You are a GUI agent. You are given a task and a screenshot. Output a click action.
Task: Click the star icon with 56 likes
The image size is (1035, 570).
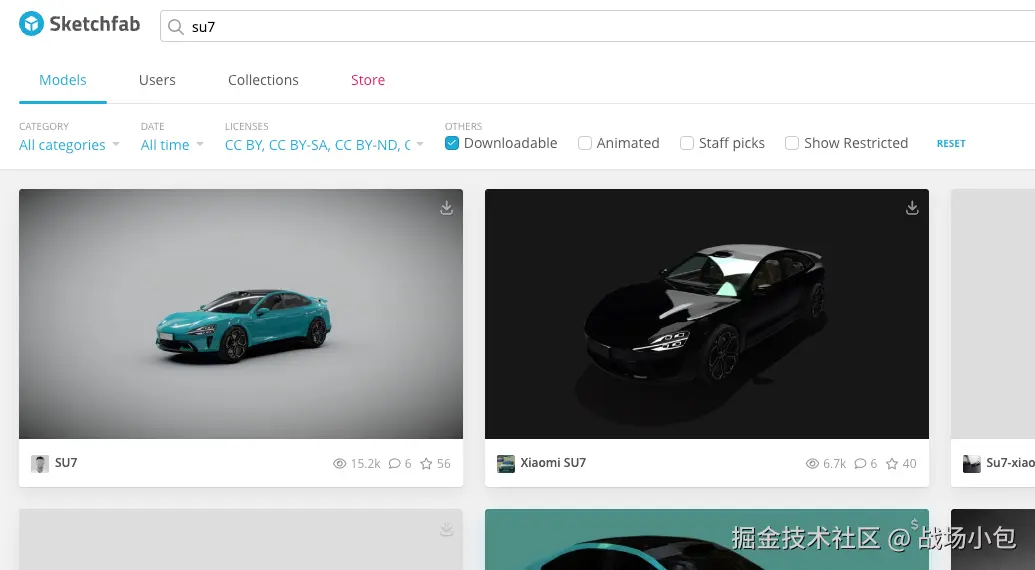click(x=426, y=464)
